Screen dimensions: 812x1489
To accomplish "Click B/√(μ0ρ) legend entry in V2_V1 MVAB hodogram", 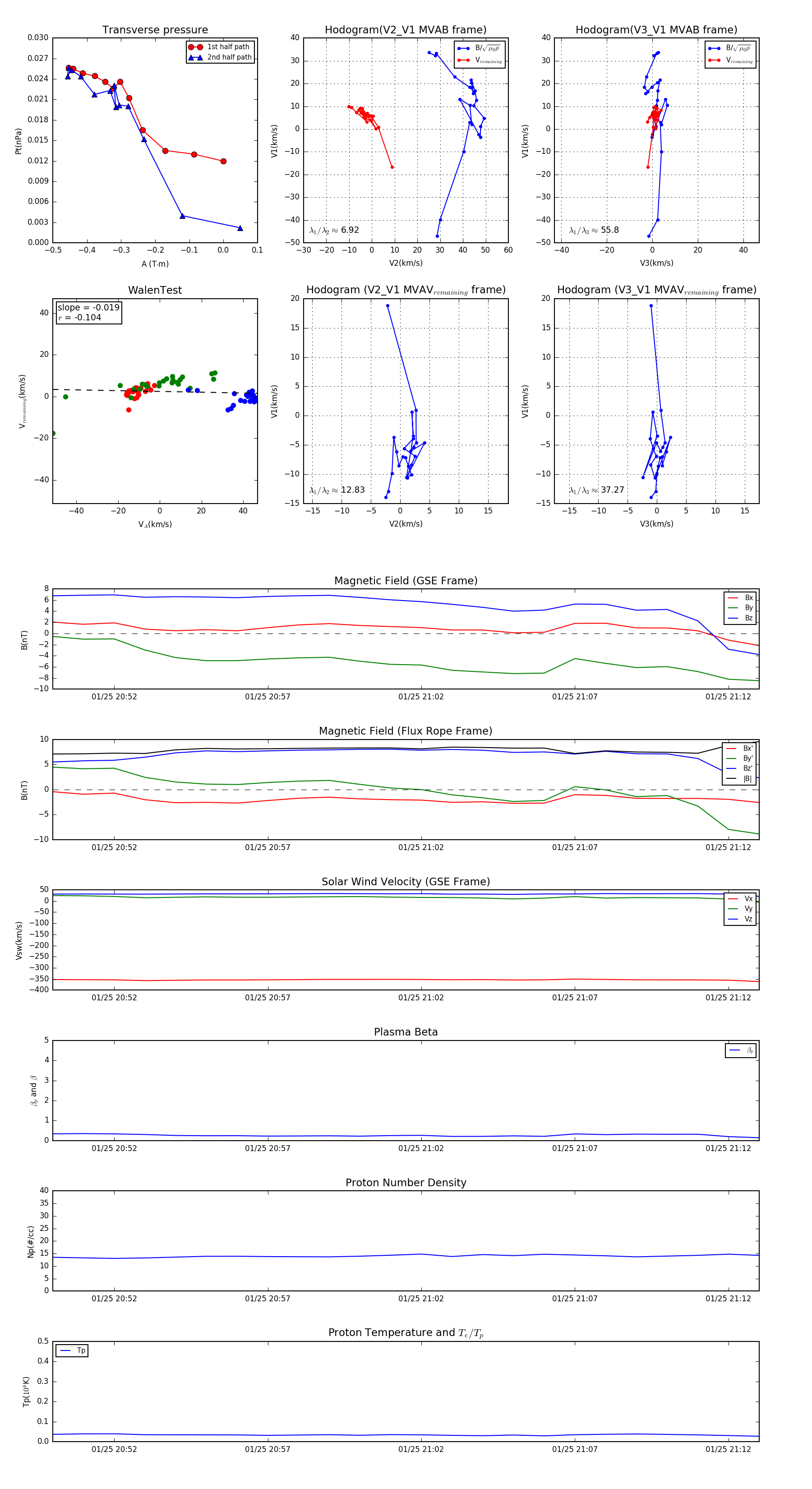I will click(479, 49).
